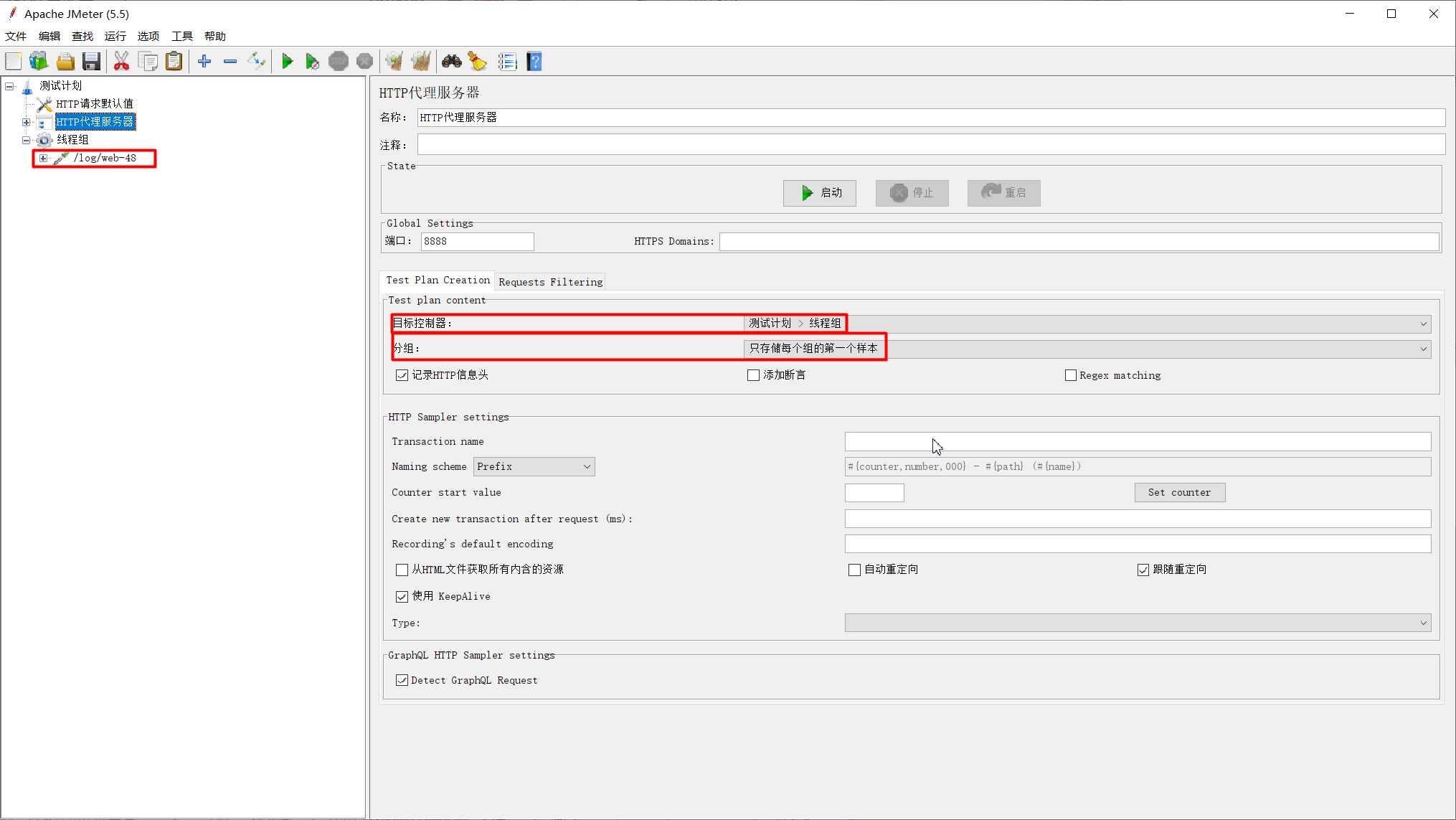Click the Shutdown icon in toolbar
Viewport: 1456px width, 820px height.
364,62
